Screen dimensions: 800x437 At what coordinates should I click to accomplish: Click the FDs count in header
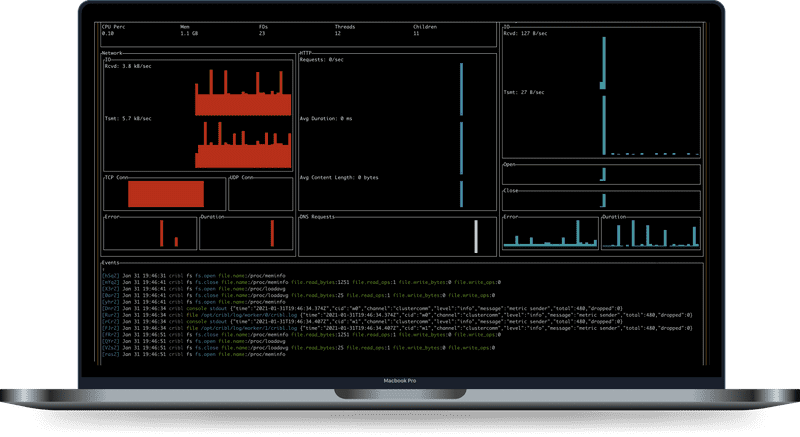[262, 34]
